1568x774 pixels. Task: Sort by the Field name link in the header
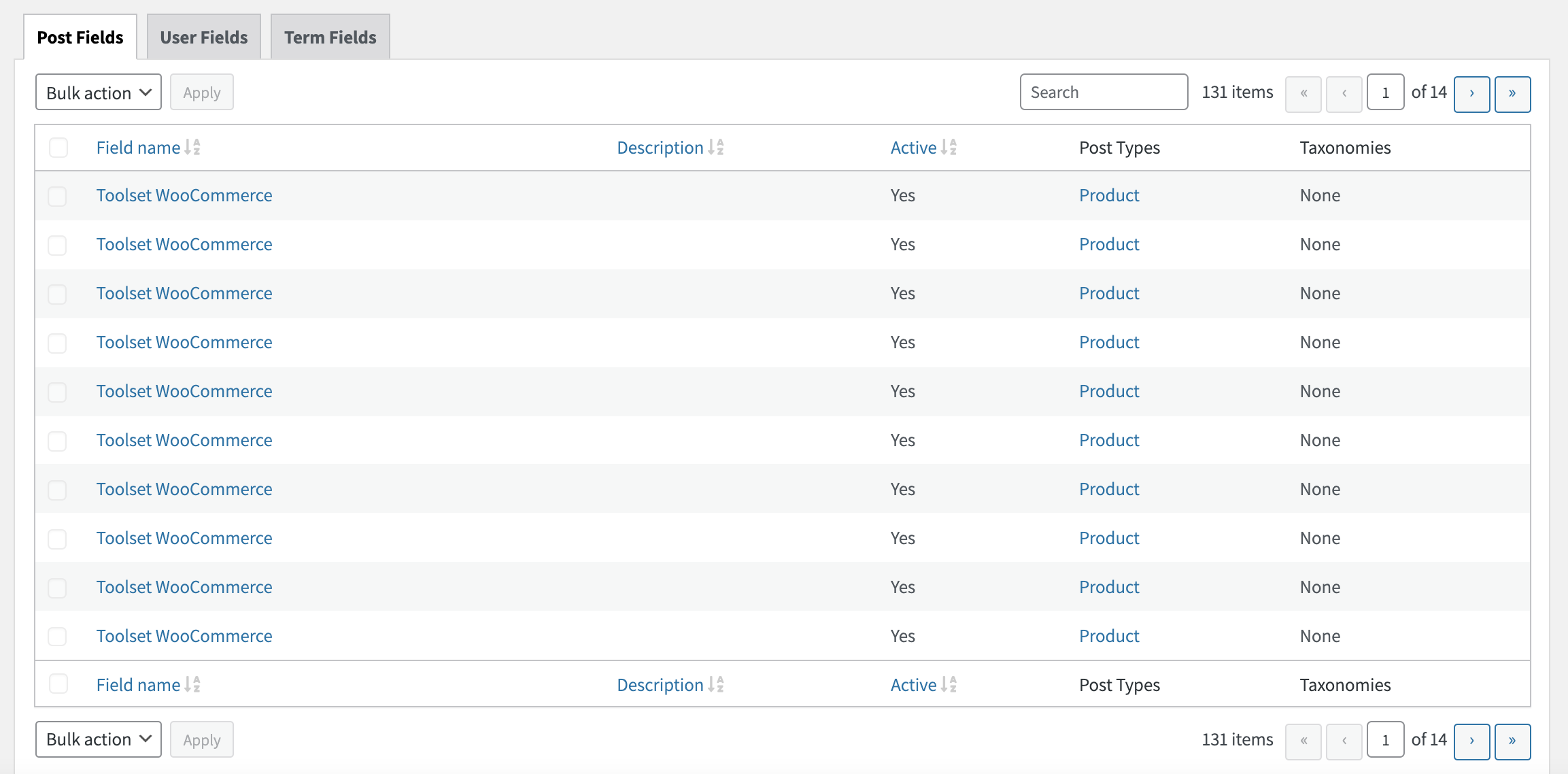pyautogui.click(x=138, y=148)
